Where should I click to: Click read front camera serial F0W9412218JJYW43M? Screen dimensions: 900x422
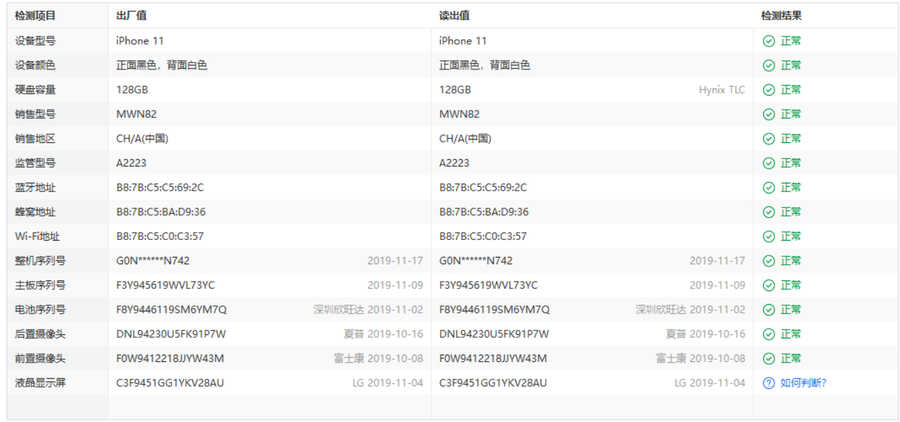pos(493,358)
